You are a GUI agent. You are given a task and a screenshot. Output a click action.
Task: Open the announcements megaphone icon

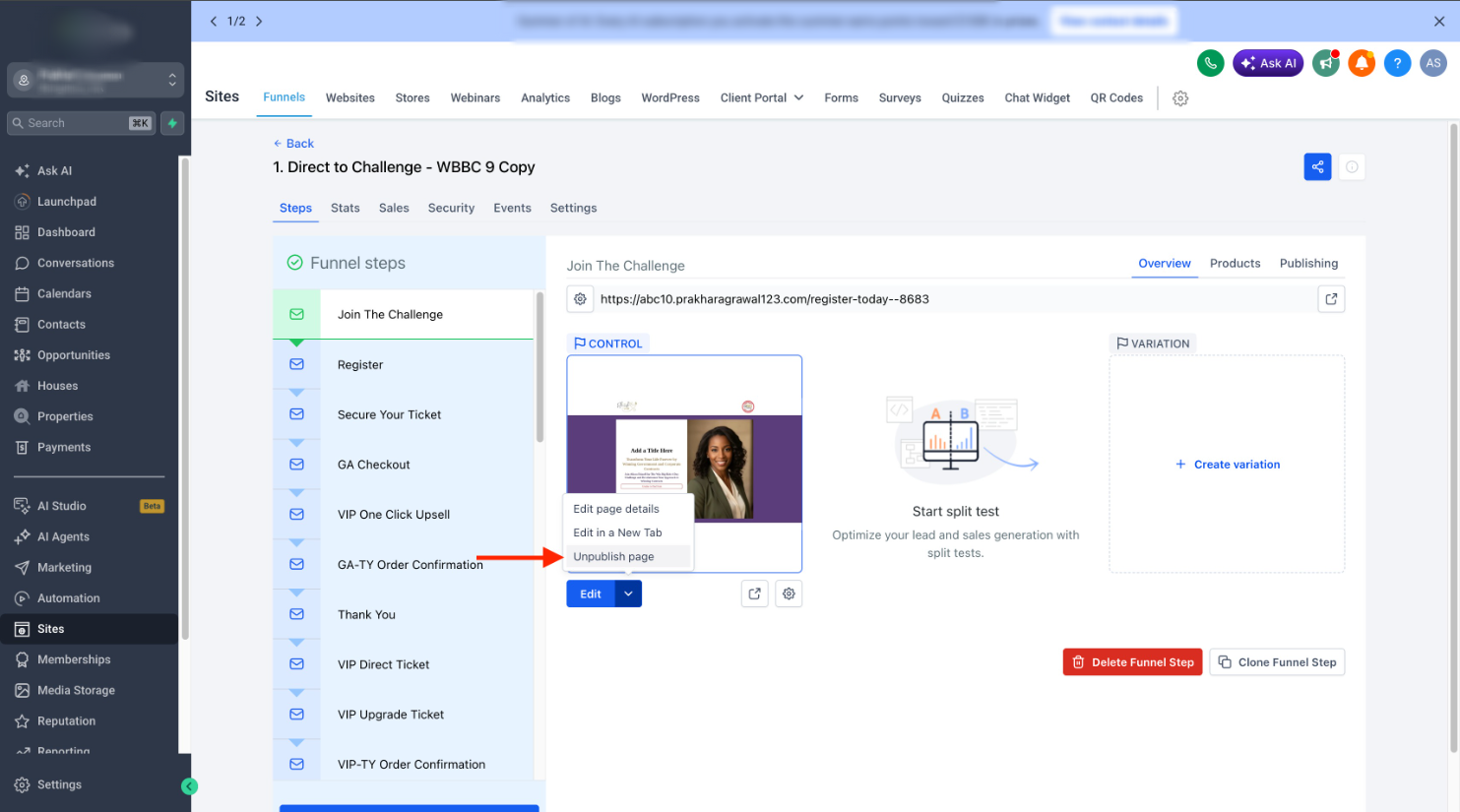click(x=1326, y=63)
